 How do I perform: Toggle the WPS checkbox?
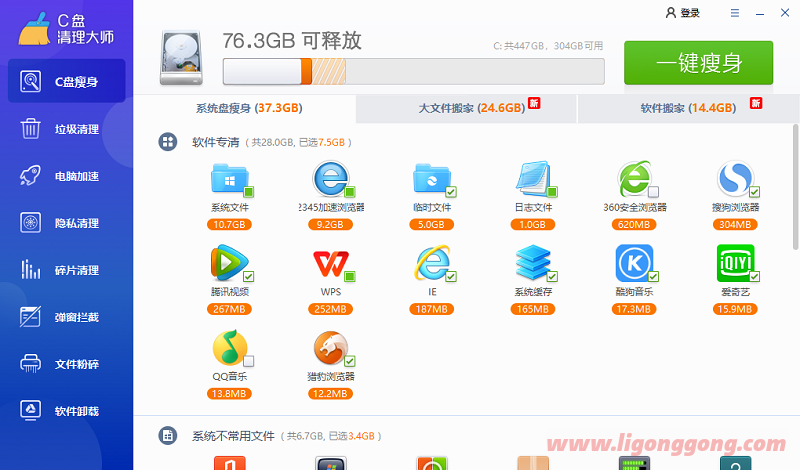coord(350,277)
